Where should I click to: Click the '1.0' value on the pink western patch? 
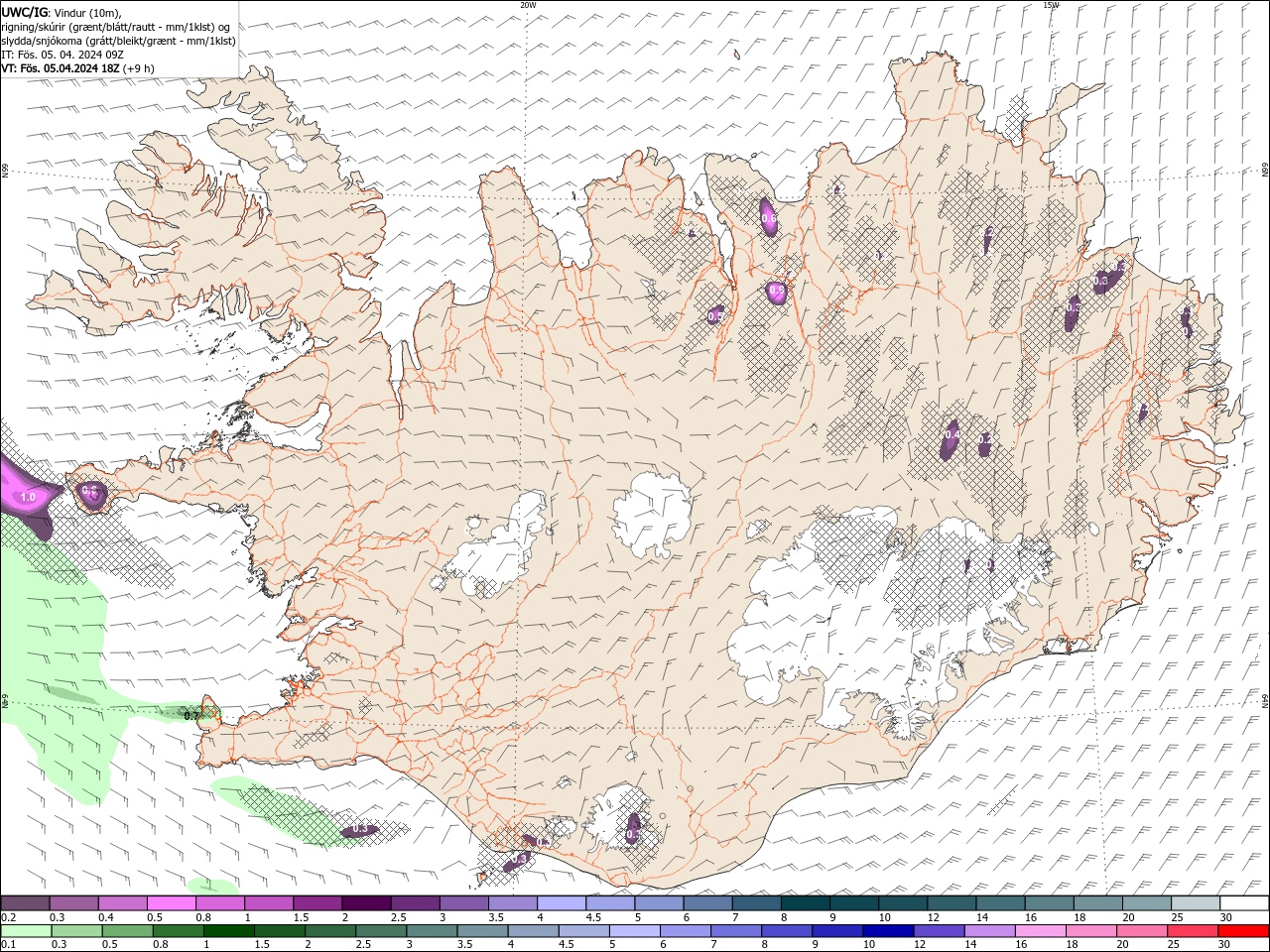point(28,497)
